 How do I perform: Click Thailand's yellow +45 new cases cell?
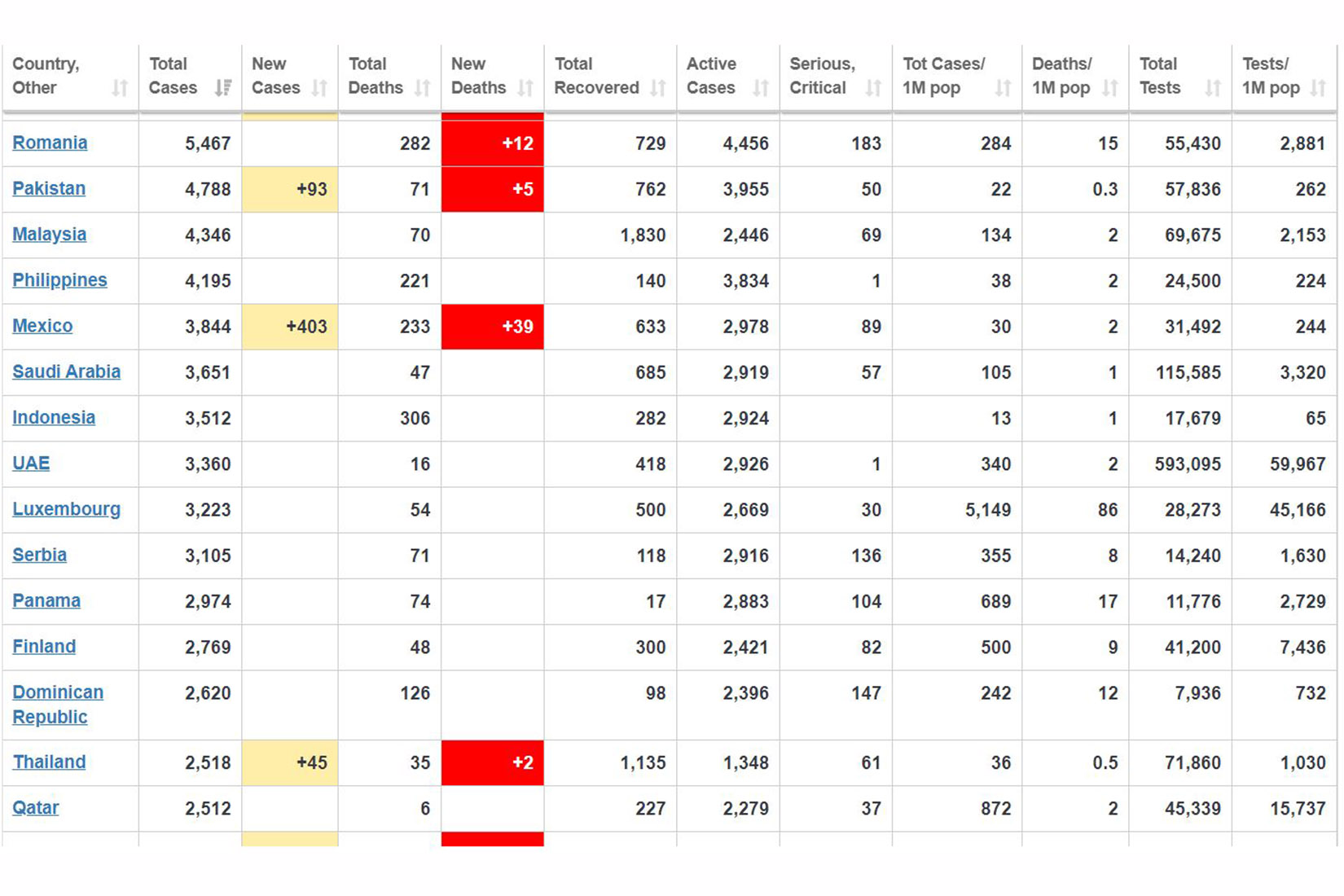(290, 762)
